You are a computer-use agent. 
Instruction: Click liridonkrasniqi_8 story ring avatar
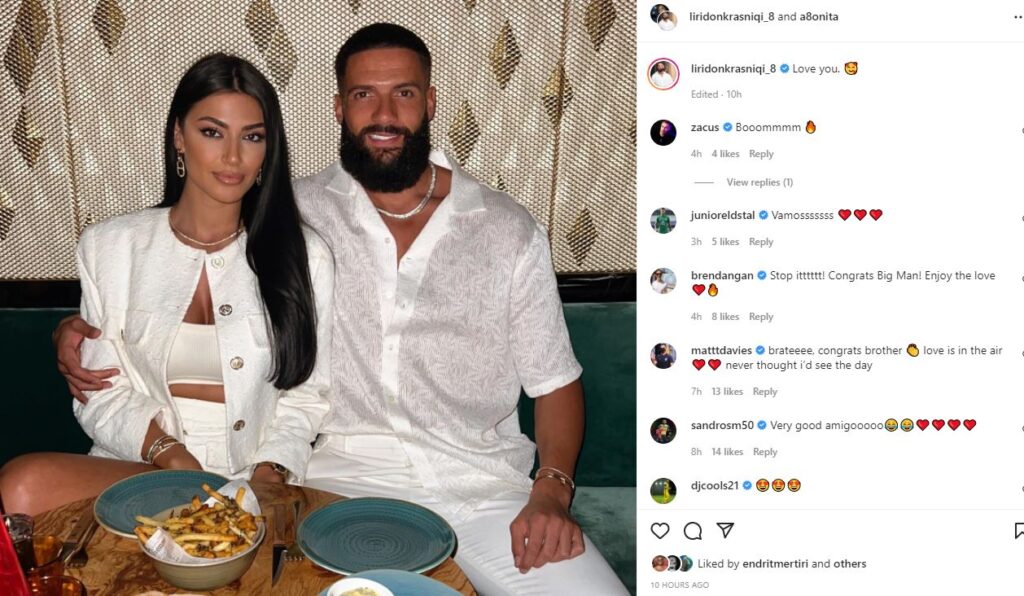click(663, 74)
